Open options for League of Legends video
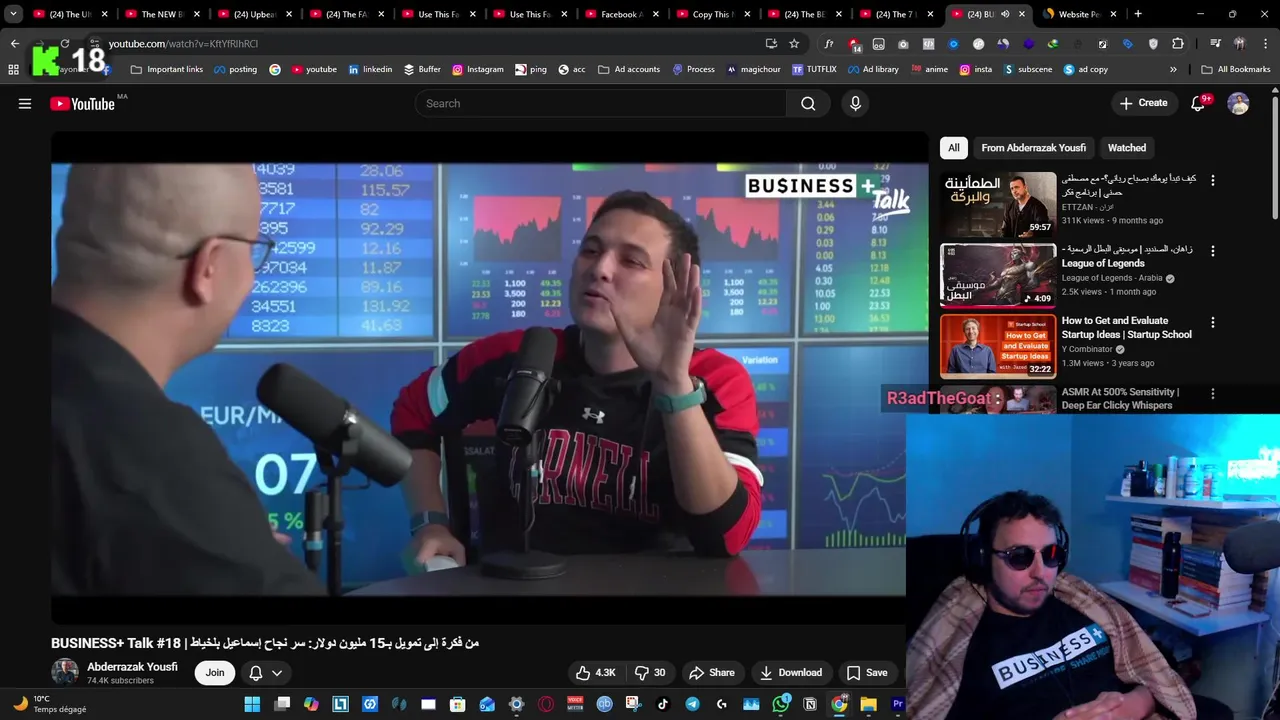 coord(1213,251)
